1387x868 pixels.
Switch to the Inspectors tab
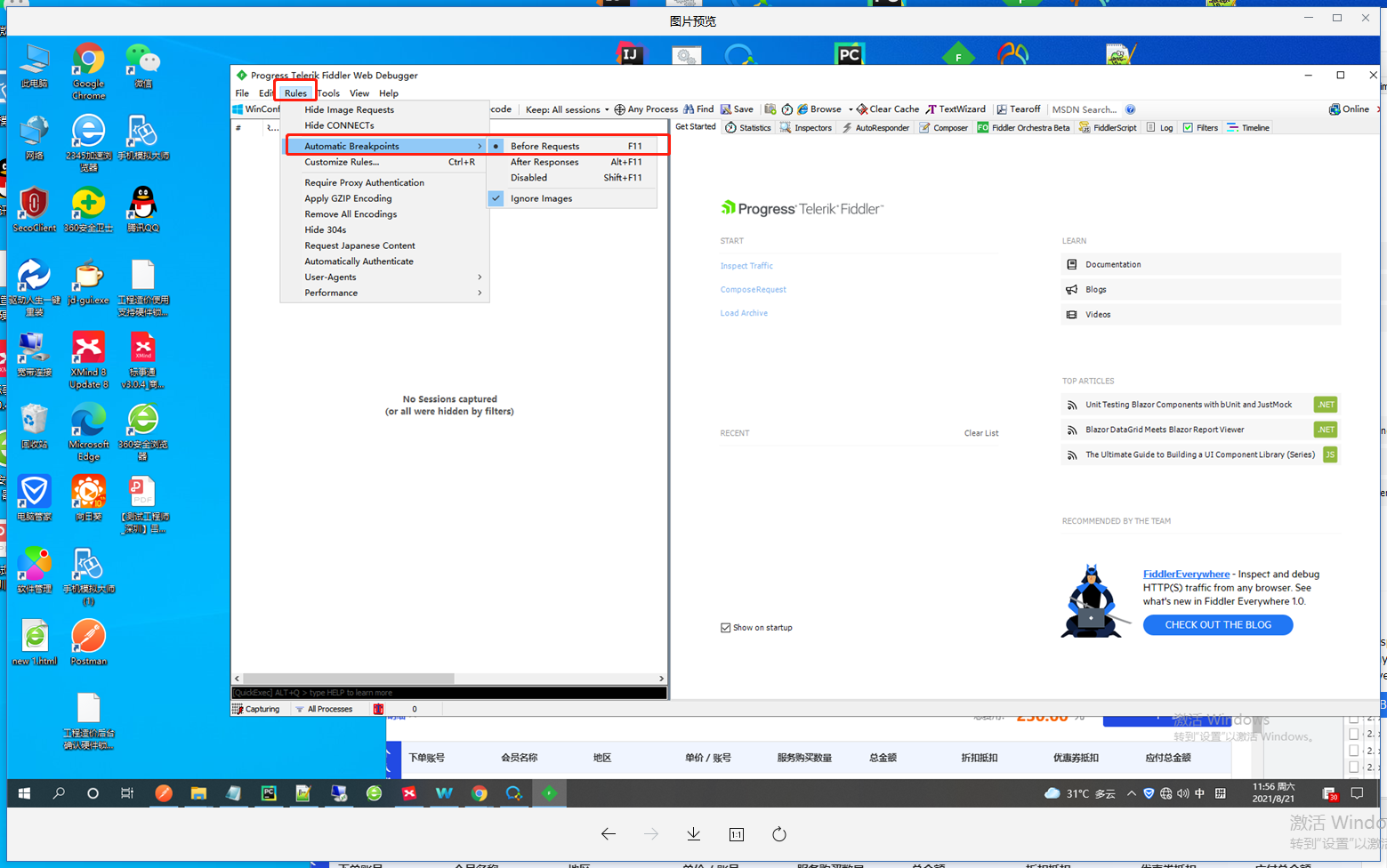(x=805, y=128)
